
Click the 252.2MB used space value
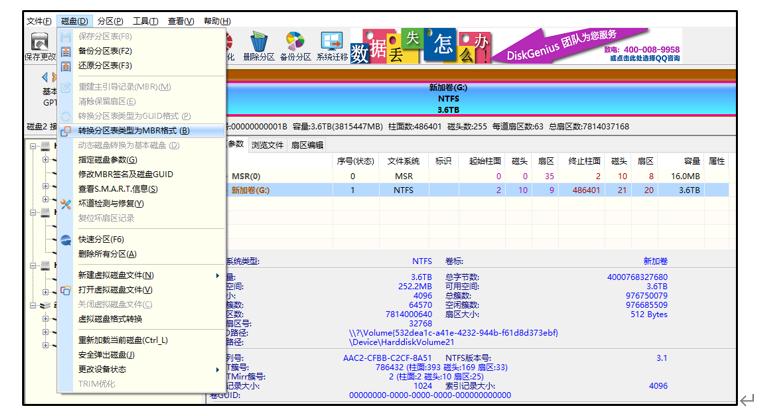click(415, 286)
